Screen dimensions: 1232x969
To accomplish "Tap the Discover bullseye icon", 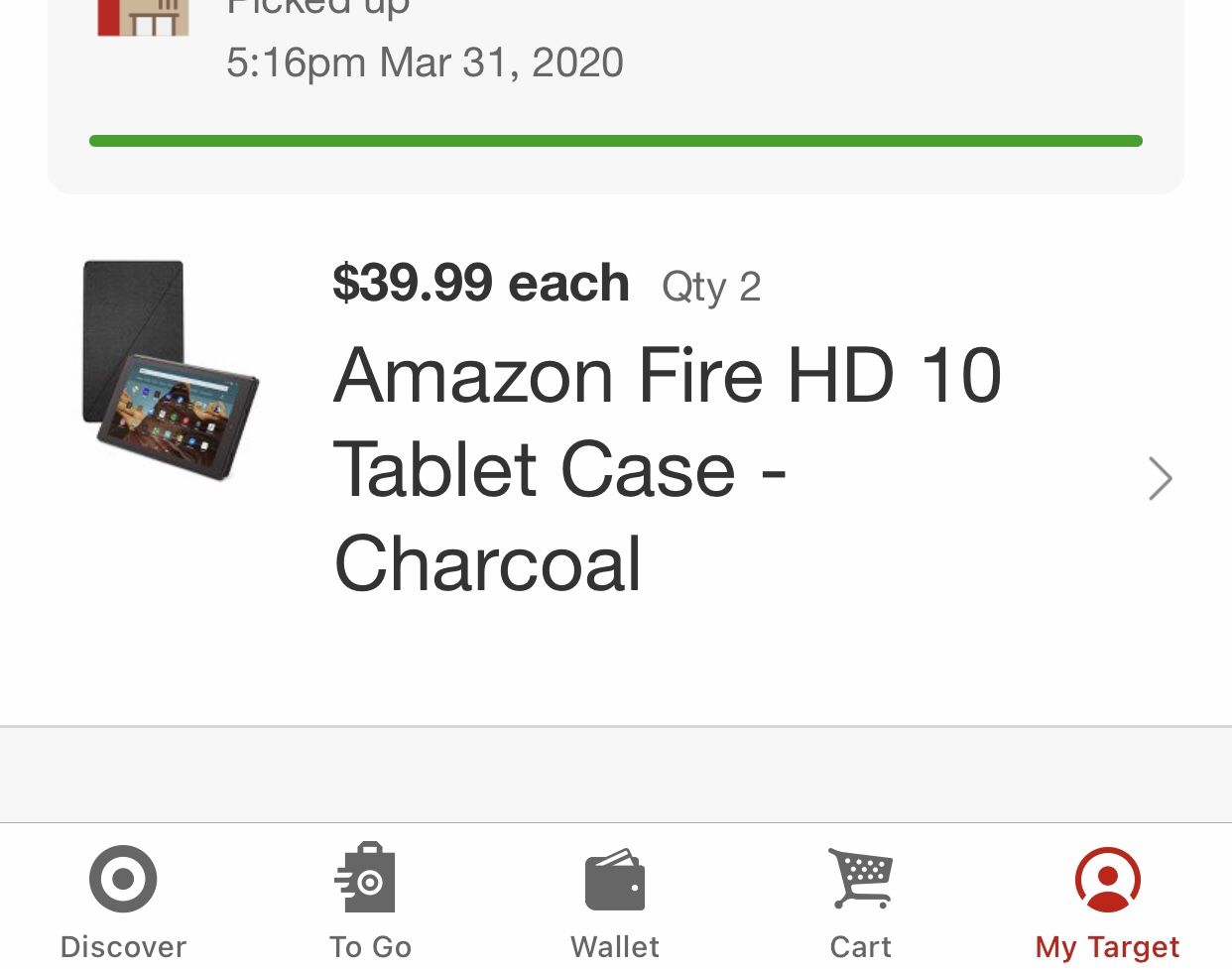I will pos(123,879).
